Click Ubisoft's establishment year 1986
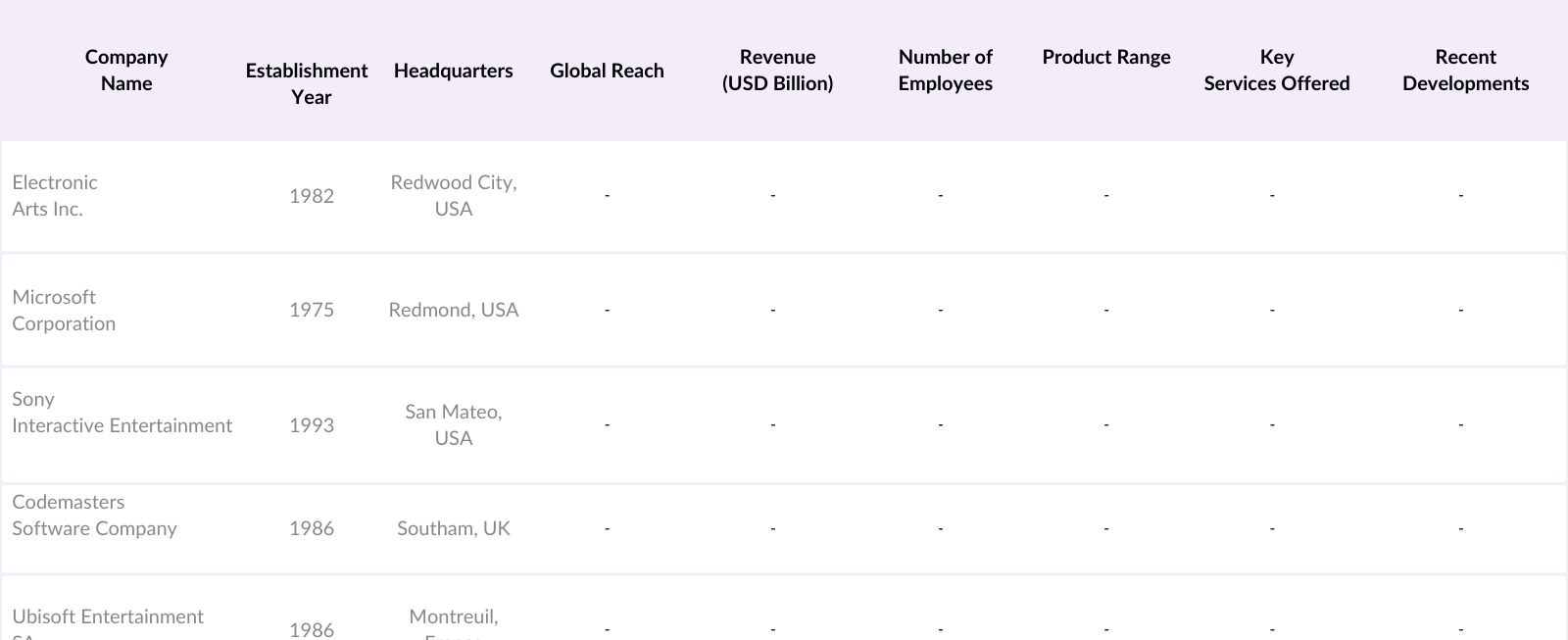The image size is (1568, 640). click(312, 629)
